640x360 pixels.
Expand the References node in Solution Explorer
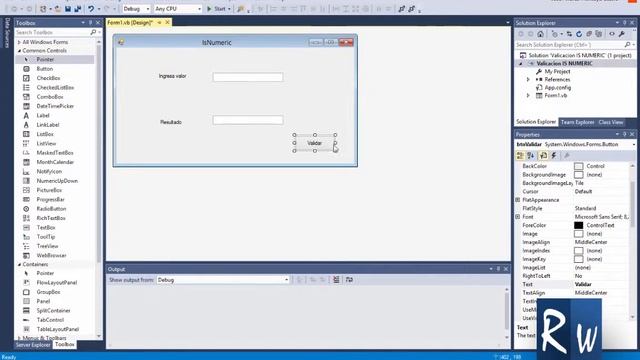[528, 80]
